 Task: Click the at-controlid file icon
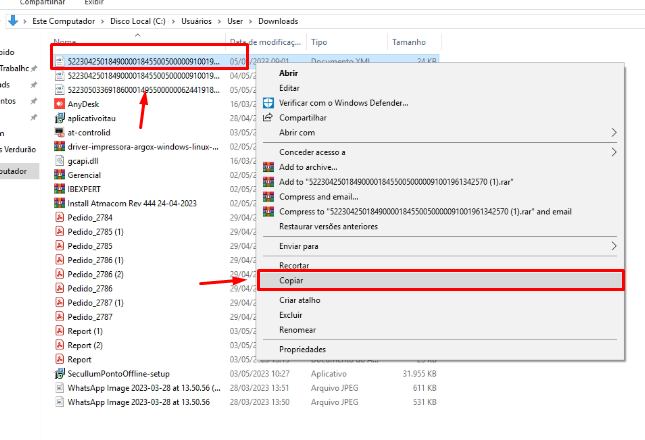(x=60, y=131)
